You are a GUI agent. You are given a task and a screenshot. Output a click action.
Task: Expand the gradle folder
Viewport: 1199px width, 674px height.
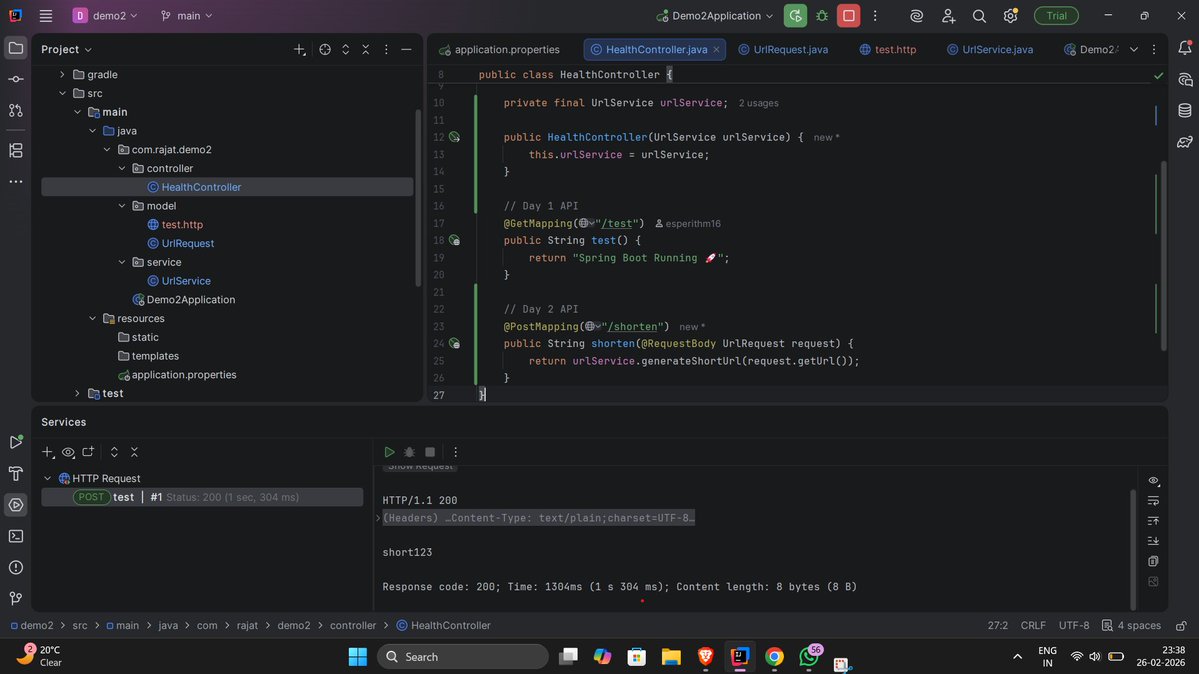62,74
